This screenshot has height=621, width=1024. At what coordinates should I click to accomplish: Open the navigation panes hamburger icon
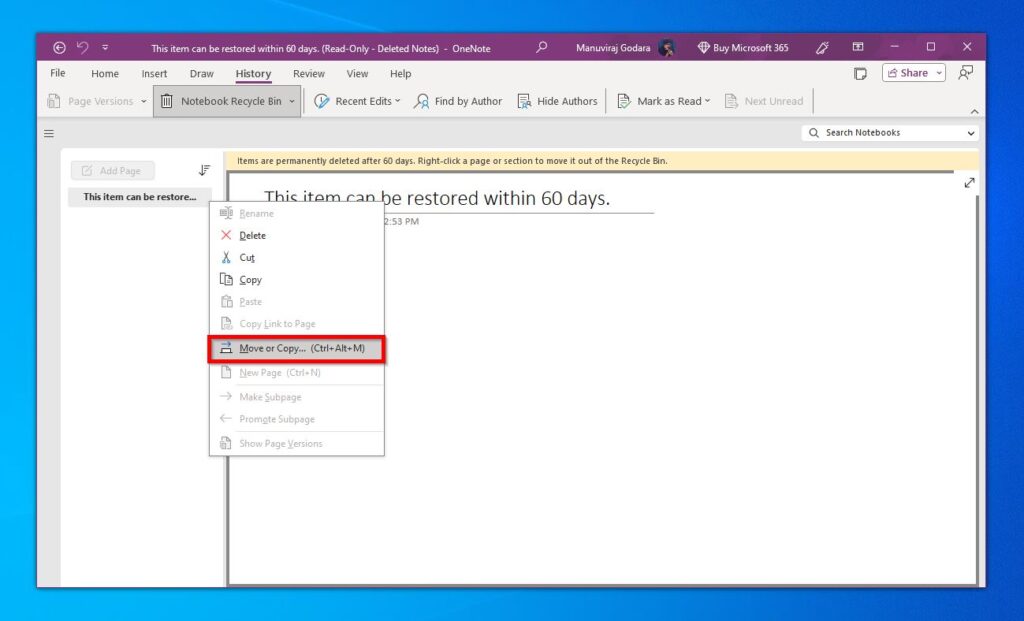click(48, 133)
